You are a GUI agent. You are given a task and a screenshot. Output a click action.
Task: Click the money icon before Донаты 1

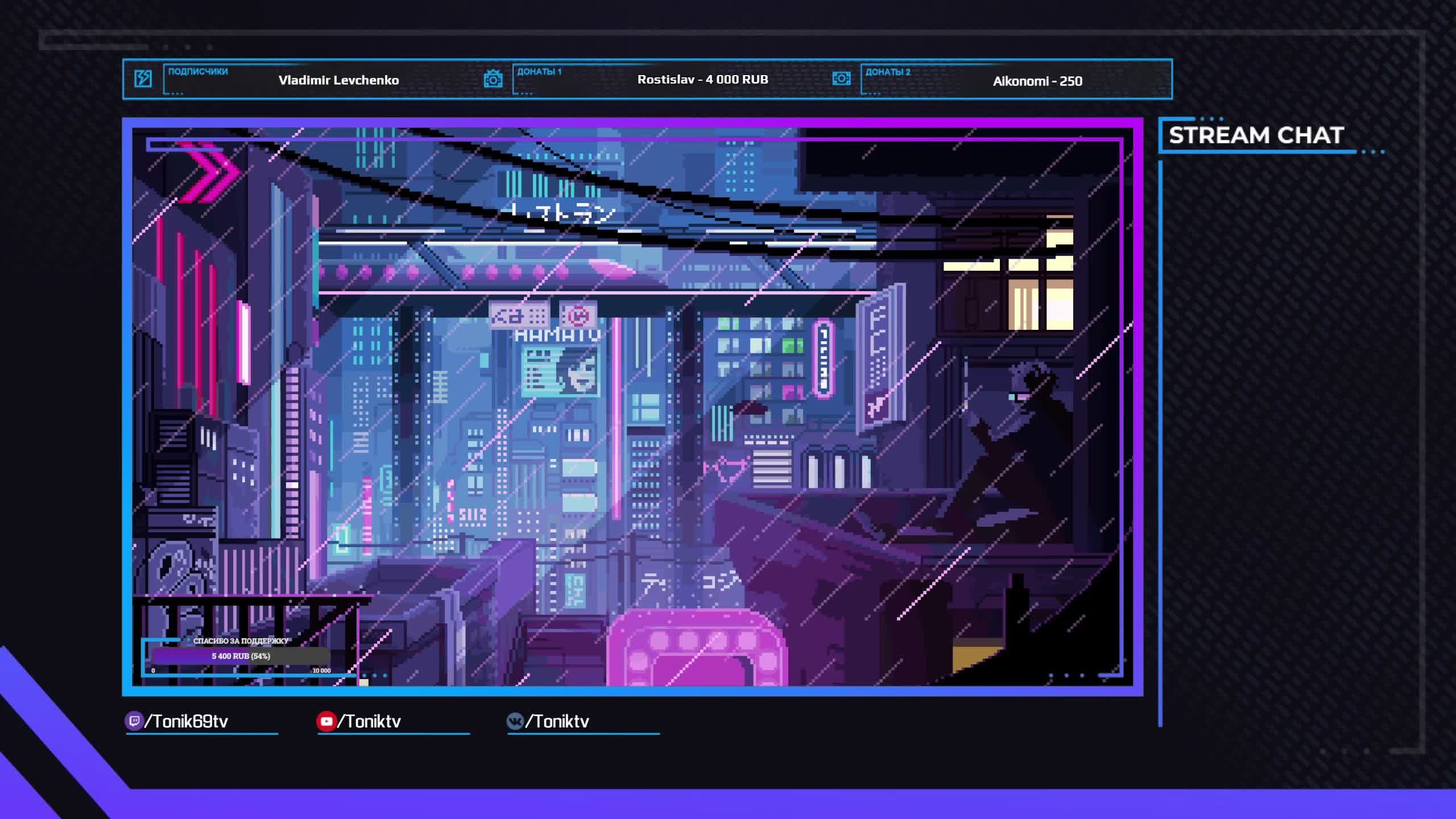pyautogui.click(x=493, y=78)
